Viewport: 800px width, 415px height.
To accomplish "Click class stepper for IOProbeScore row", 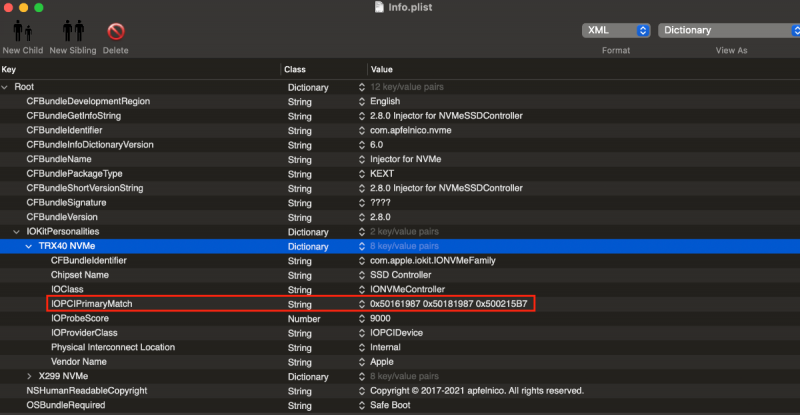I will [362, 319].
